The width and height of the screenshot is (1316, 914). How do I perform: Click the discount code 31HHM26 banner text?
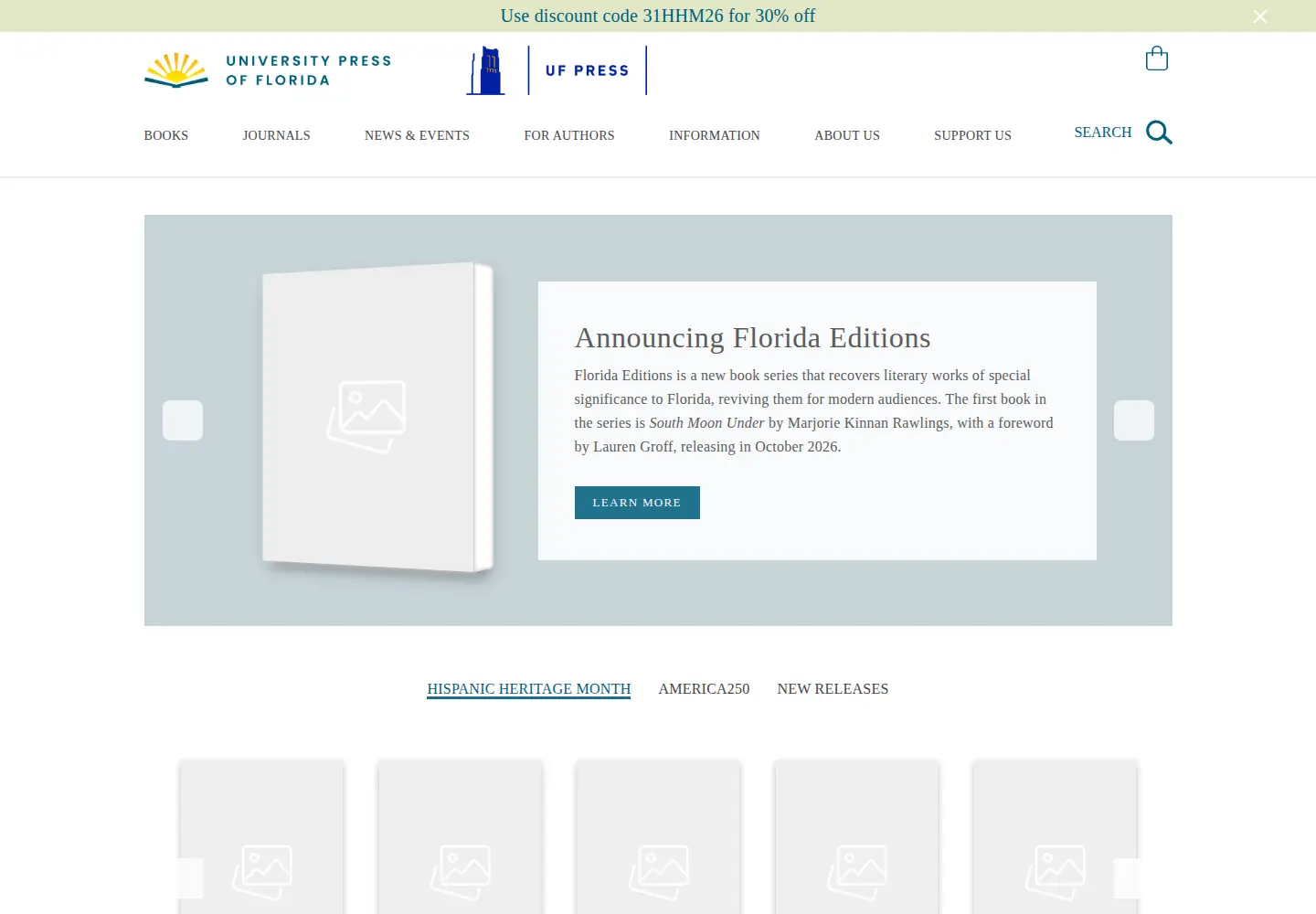point(658,16)
